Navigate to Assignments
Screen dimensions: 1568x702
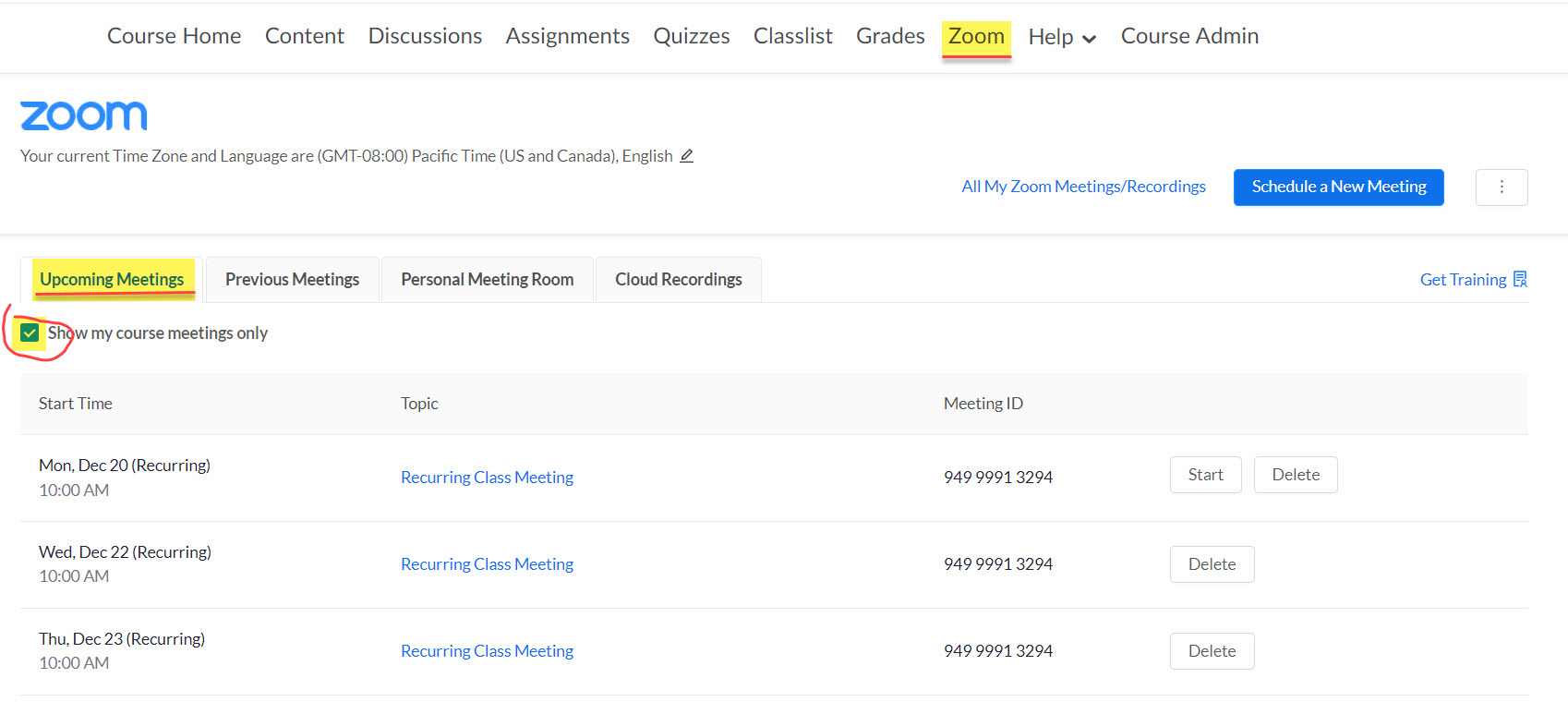point(567,36)
